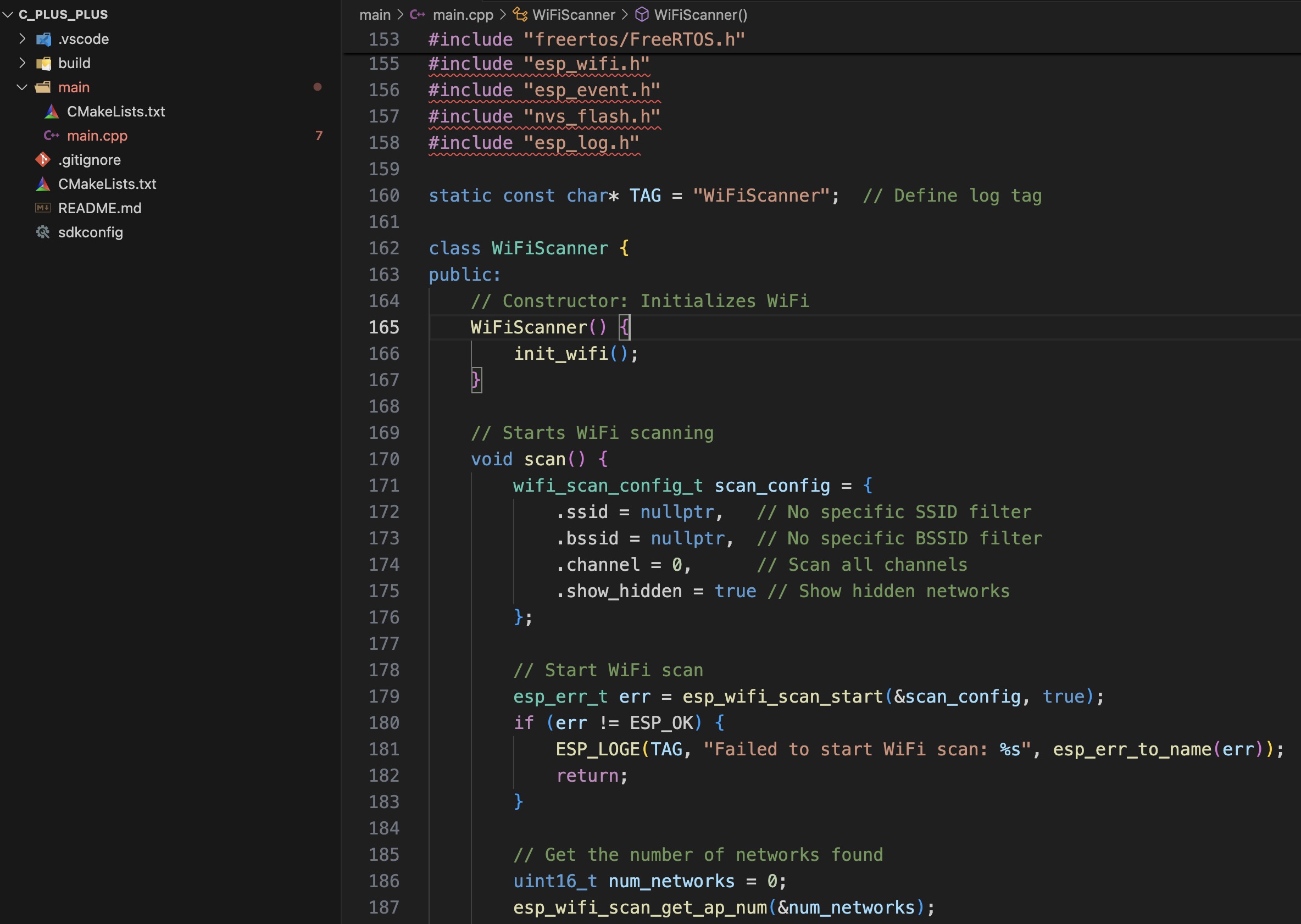Image resolution: width=1301 pixels, height=924 pixels.
Task: Open the sdkconfig file
Action: (91, 232)
